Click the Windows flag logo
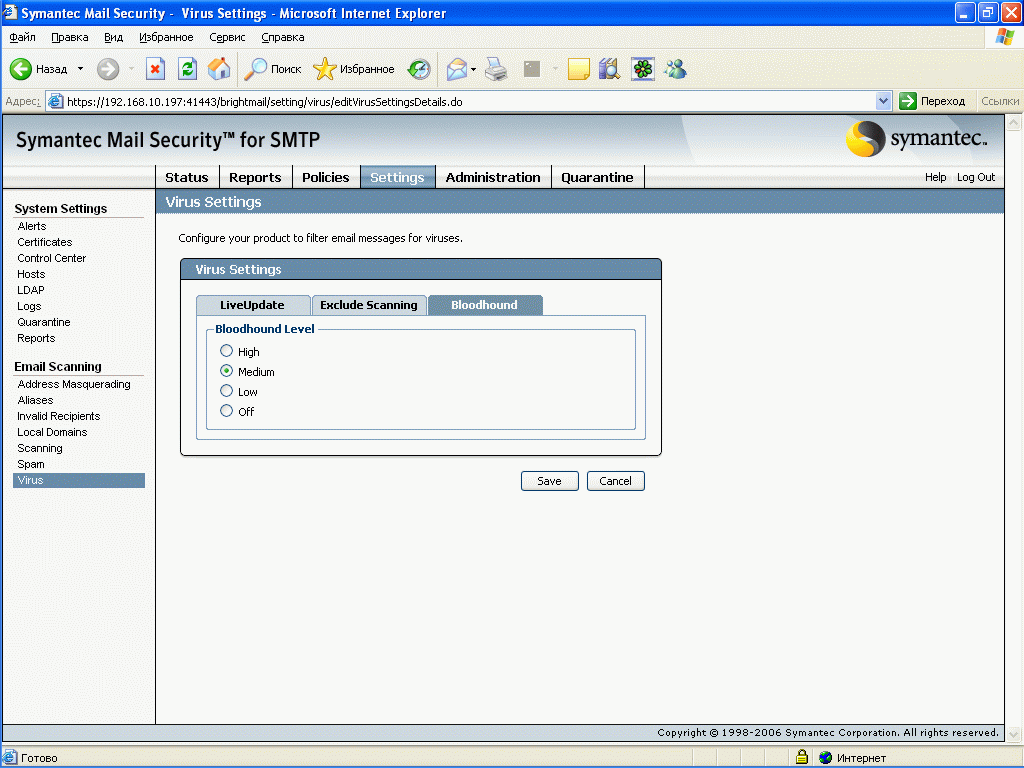 [x=1005, y=37]
